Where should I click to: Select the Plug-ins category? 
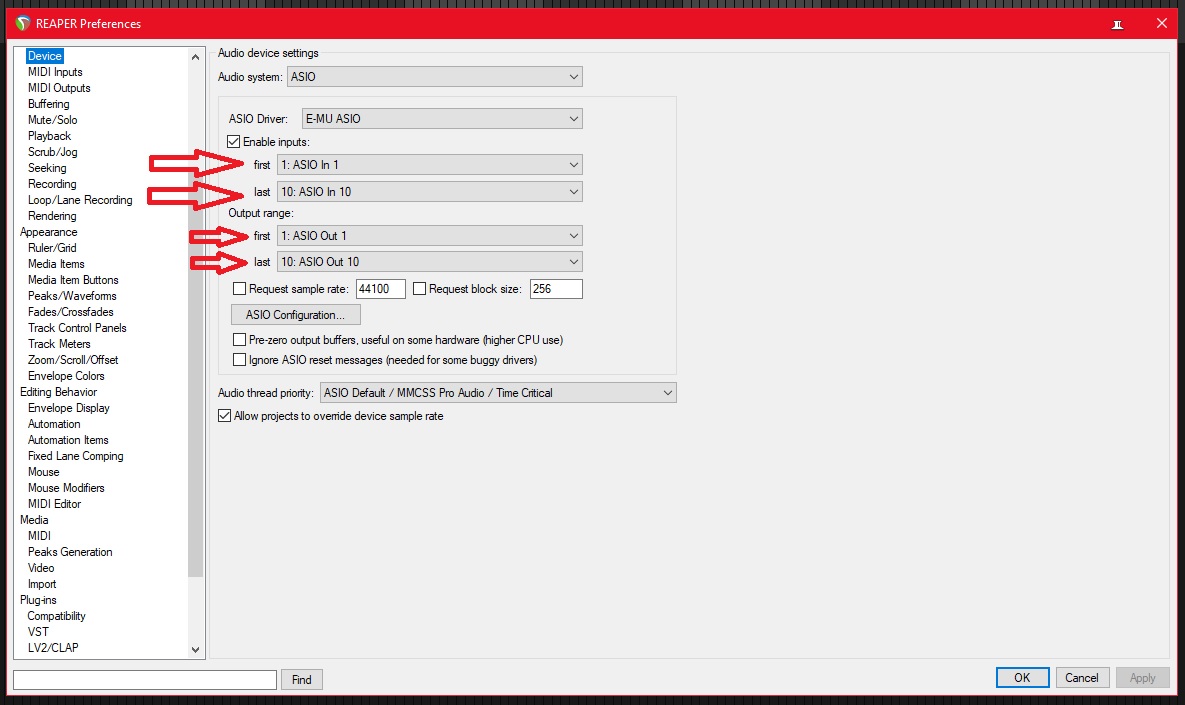38,600
